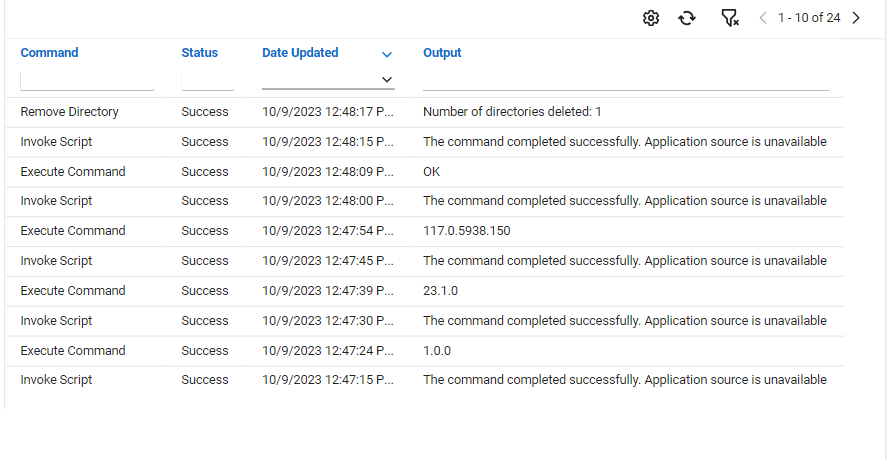Clear filters with the funnel icon
The width and height of the screenshot is (887, 460).
tap(729, 18)
